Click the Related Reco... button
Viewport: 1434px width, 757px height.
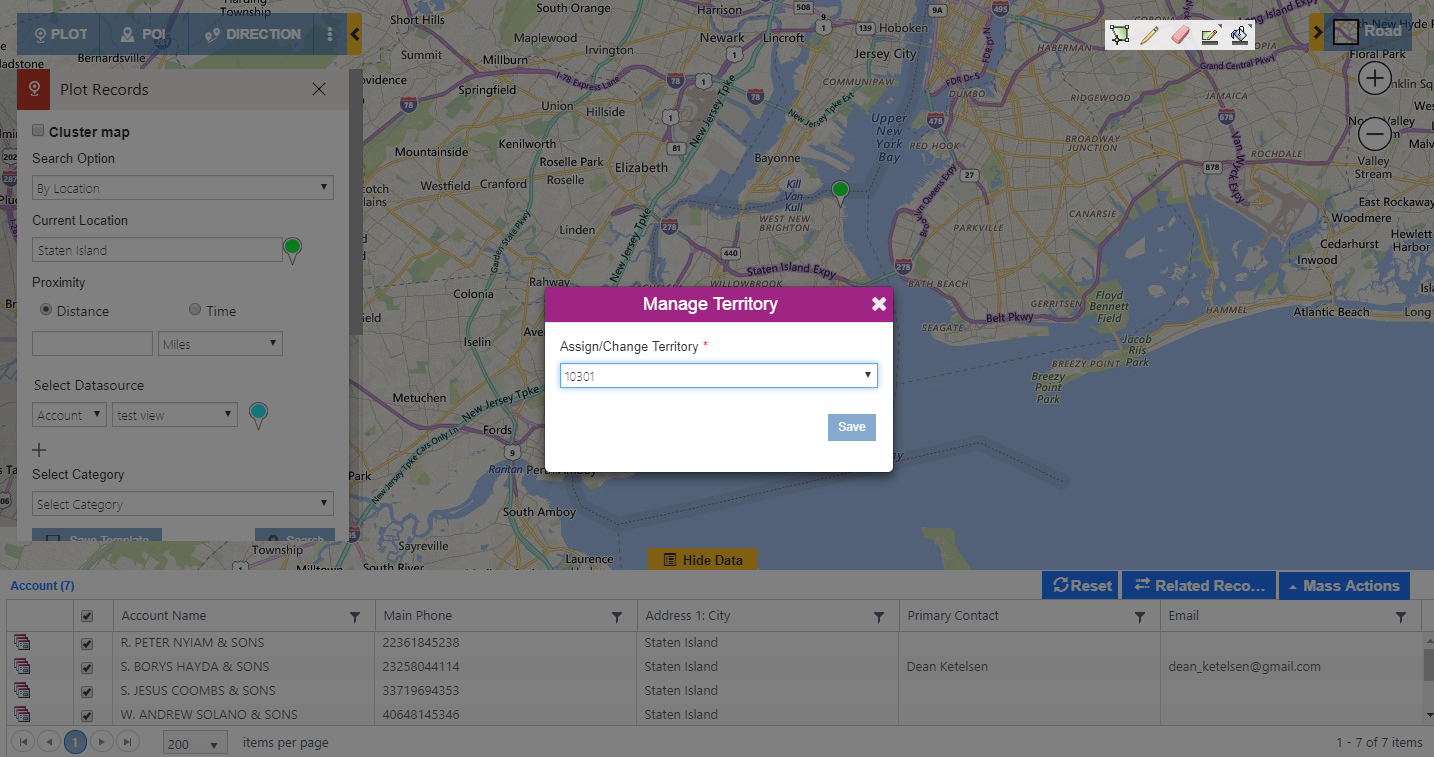tap(1198, 586)
